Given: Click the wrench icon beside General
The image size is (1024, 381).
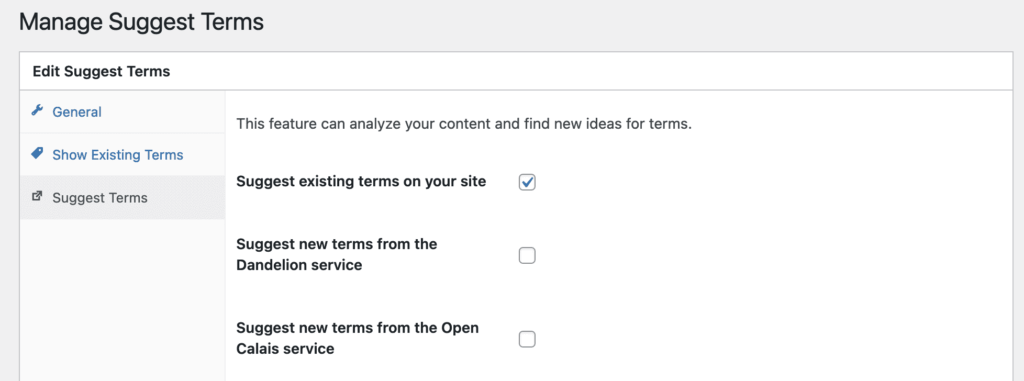Looking at the screenshot, I should (x=37, y=110).
